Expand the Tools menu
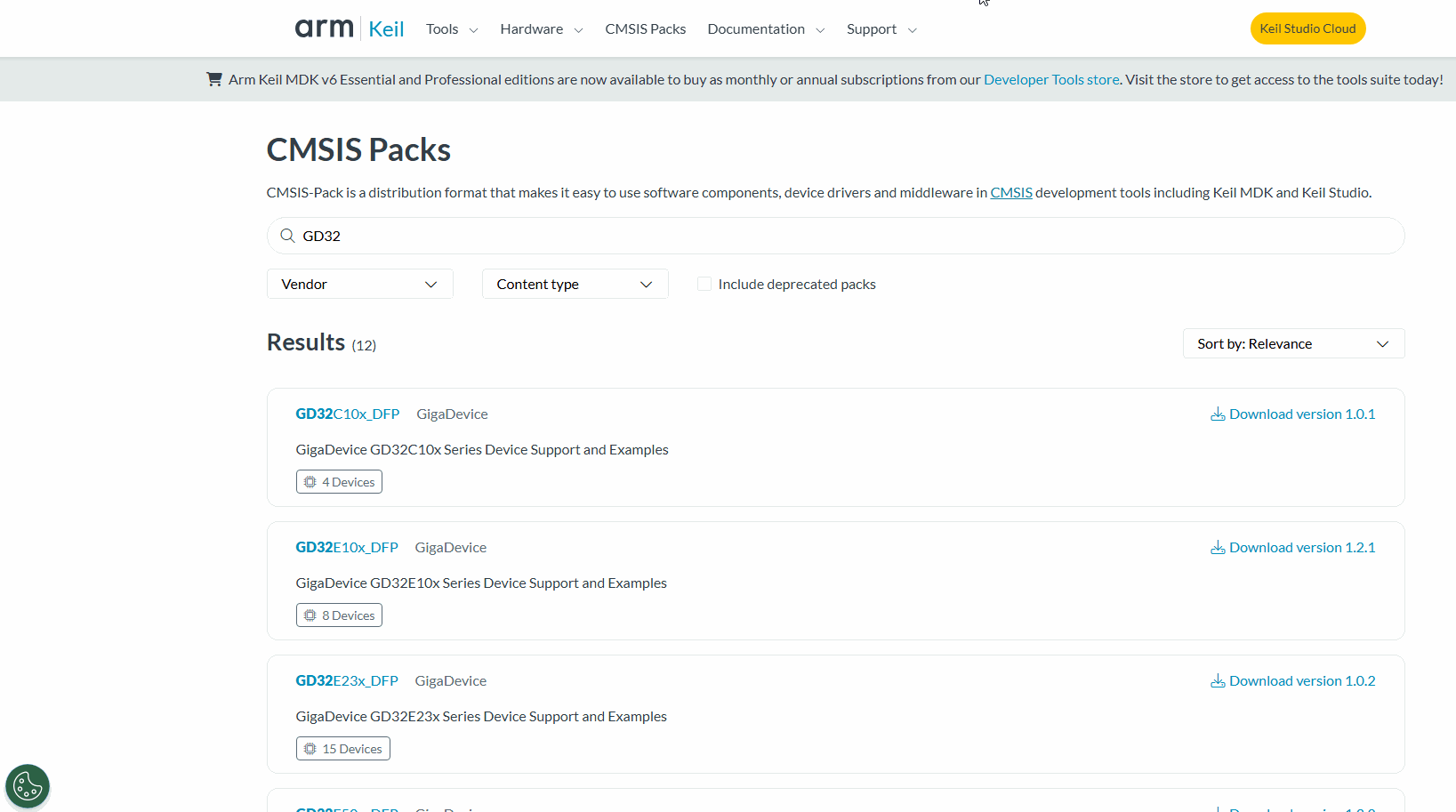Image resolution: width=1456 pixels, height=812 pixels. 452,29
